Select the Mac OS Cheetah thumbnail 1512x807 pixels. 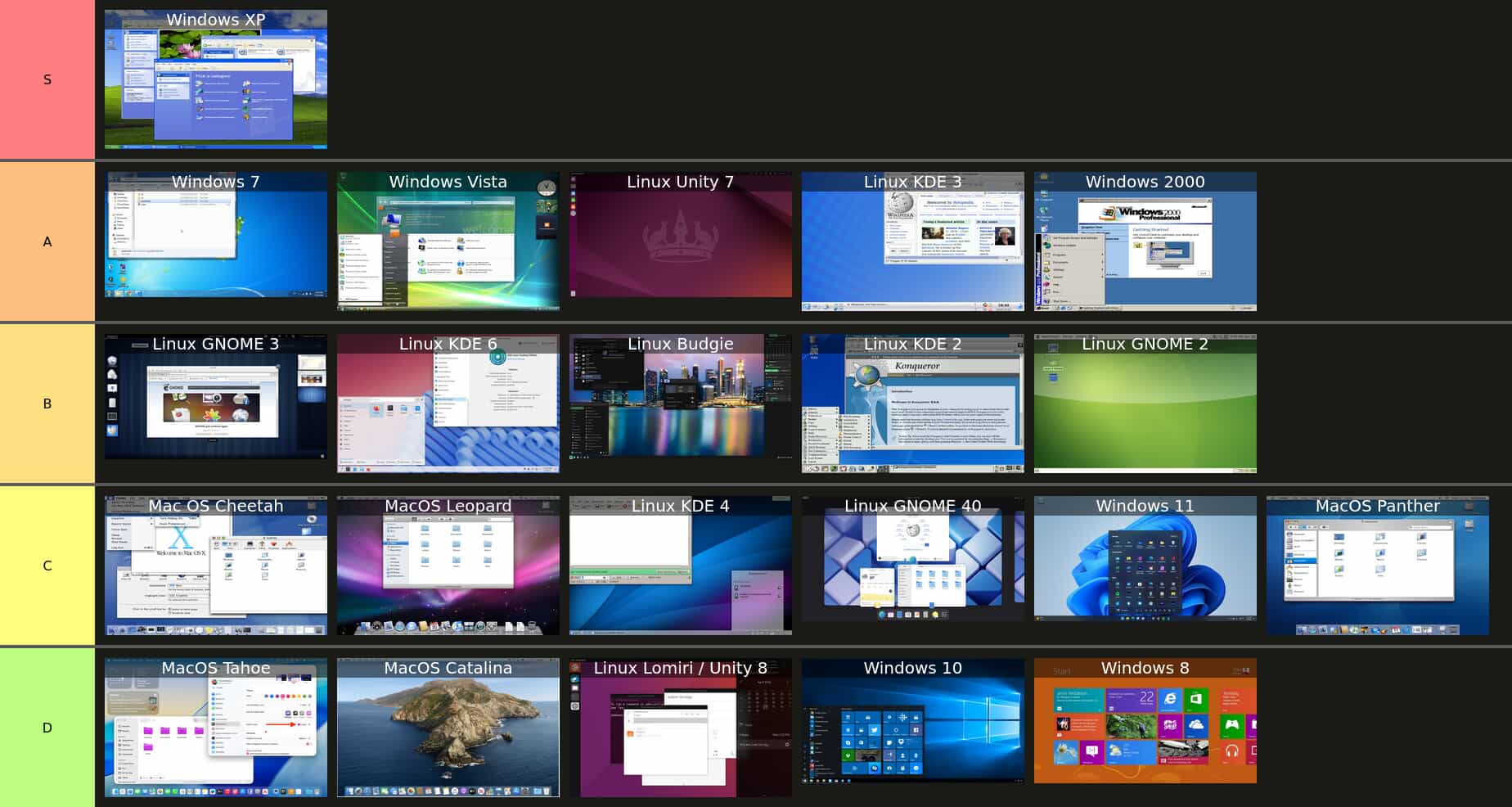[216, 566]
